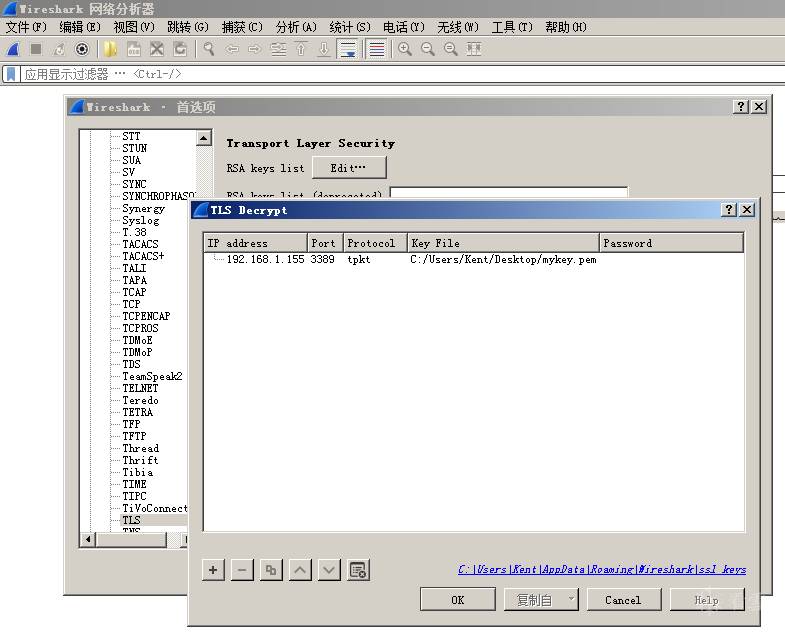This screenshot has width=785, height=632.
Task: Open the 统计(S) menu
Action: coord(350,27)
